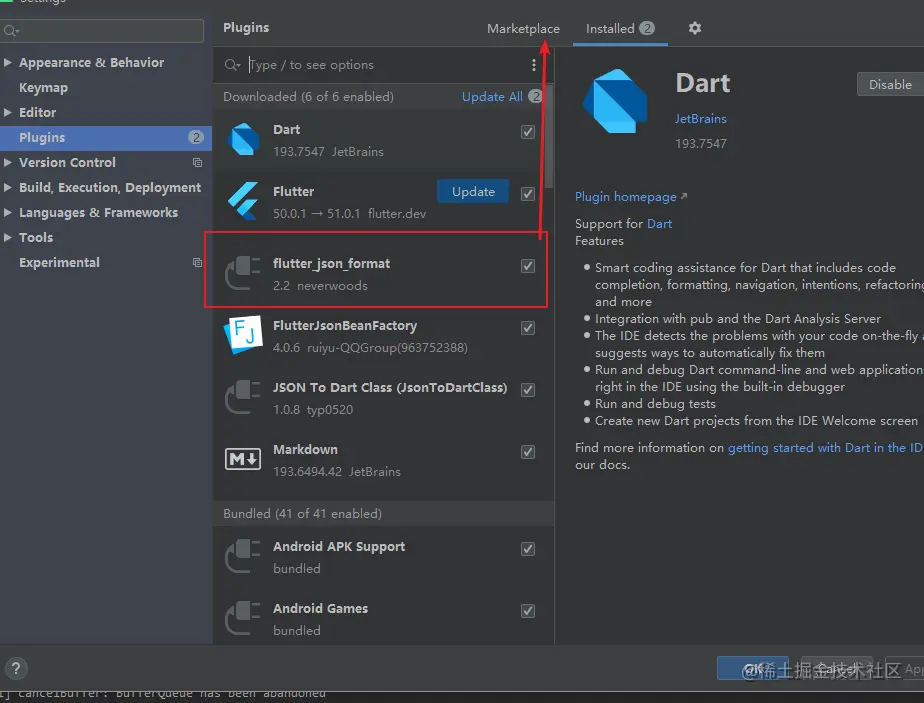Click the Markdown plugin icon
The width and height of the screenshot is (924, 703).
[243, 458]
